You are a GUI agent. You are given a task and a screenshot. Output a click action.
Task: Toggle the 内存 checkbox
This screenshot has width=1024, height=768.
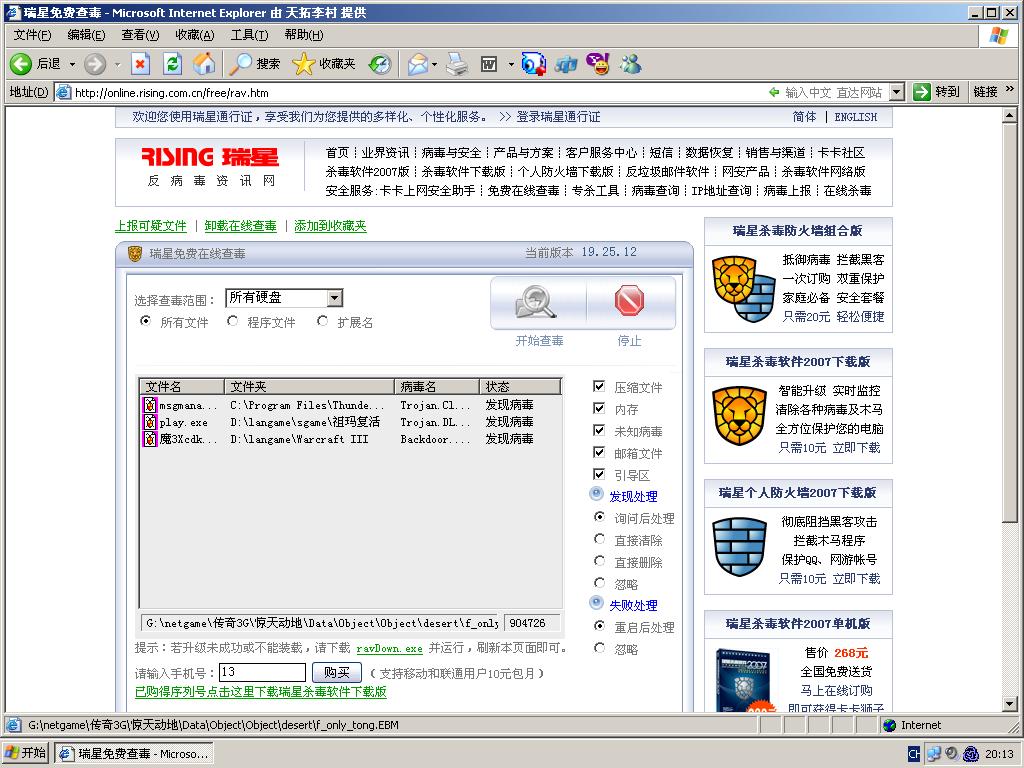click(x=599, y=408)
